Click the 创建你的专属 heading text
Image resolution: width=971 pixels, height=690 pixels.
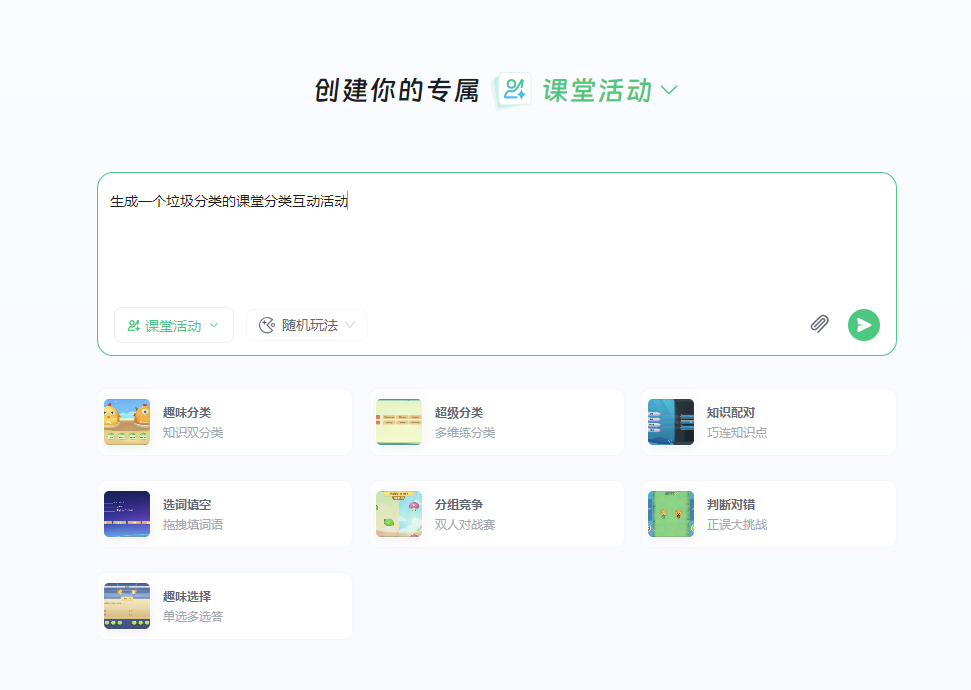click(x=397, y=90)
